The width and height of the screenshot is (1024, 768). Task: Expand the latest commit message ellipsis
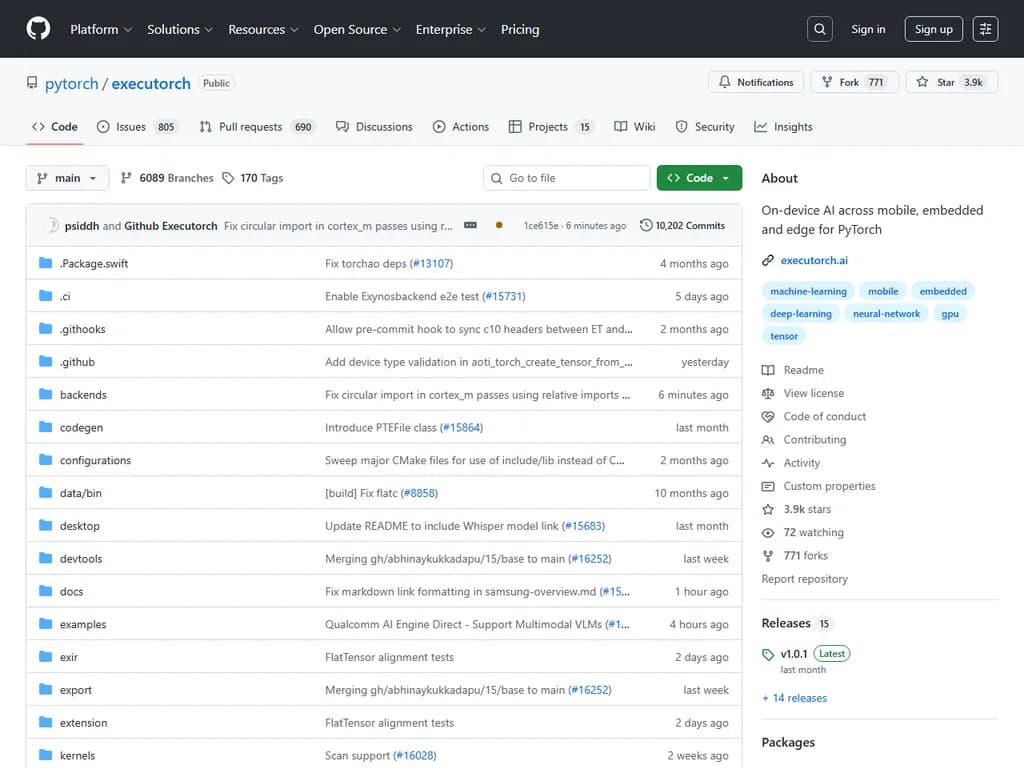(x=469, y=225)
